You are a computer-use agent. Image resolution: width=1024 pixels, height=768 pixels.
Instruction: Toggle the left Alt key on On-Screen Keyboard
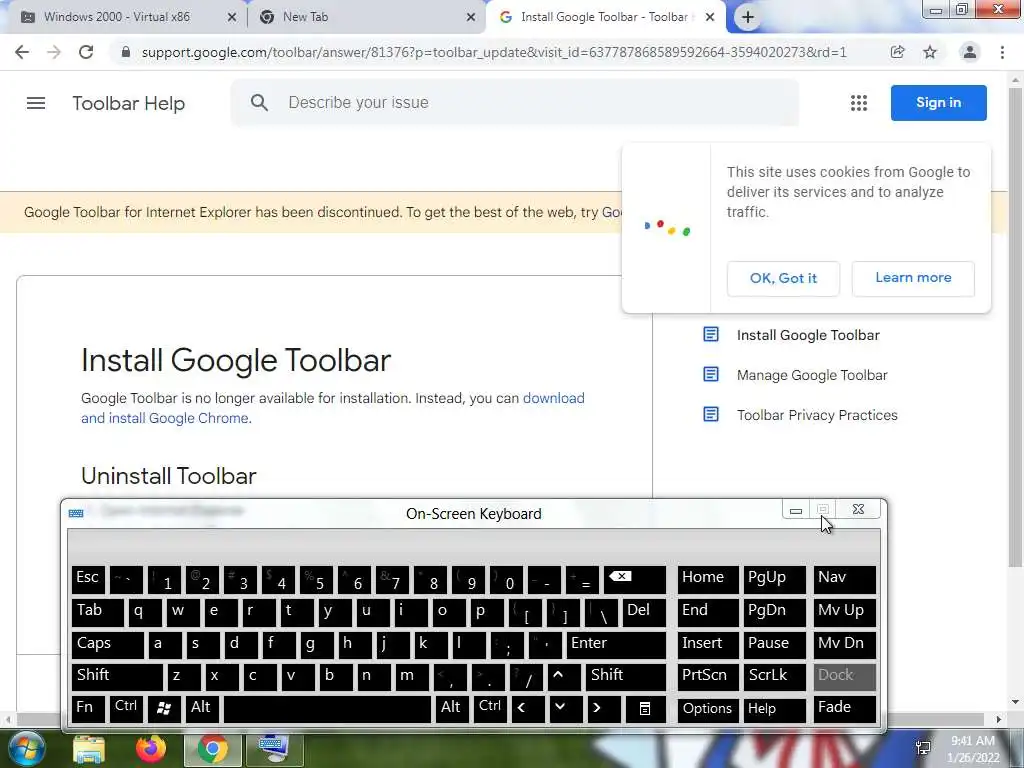tap(202, 709)
